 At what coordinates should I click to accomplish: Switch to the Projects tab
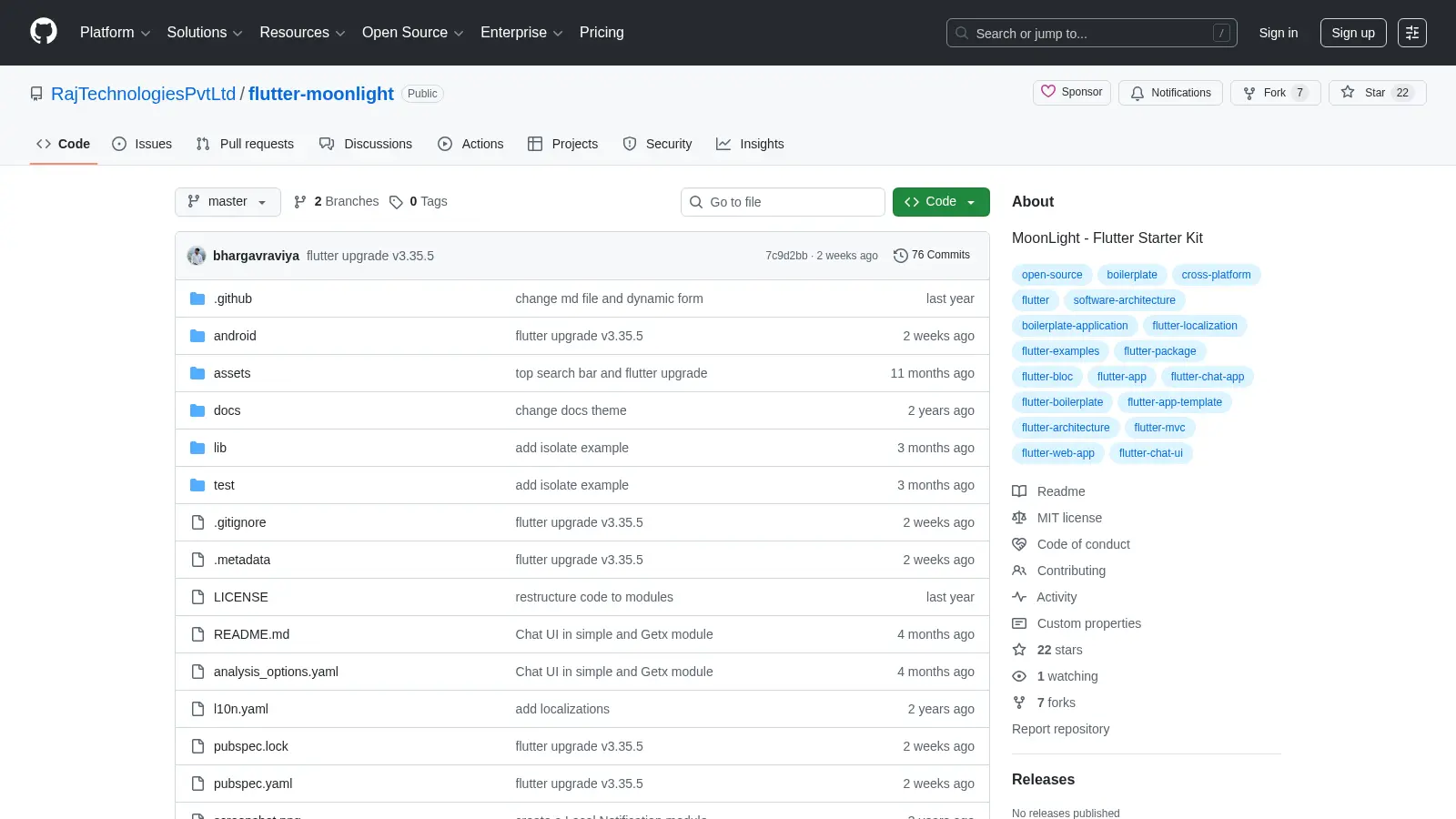(x=563, y=144)
